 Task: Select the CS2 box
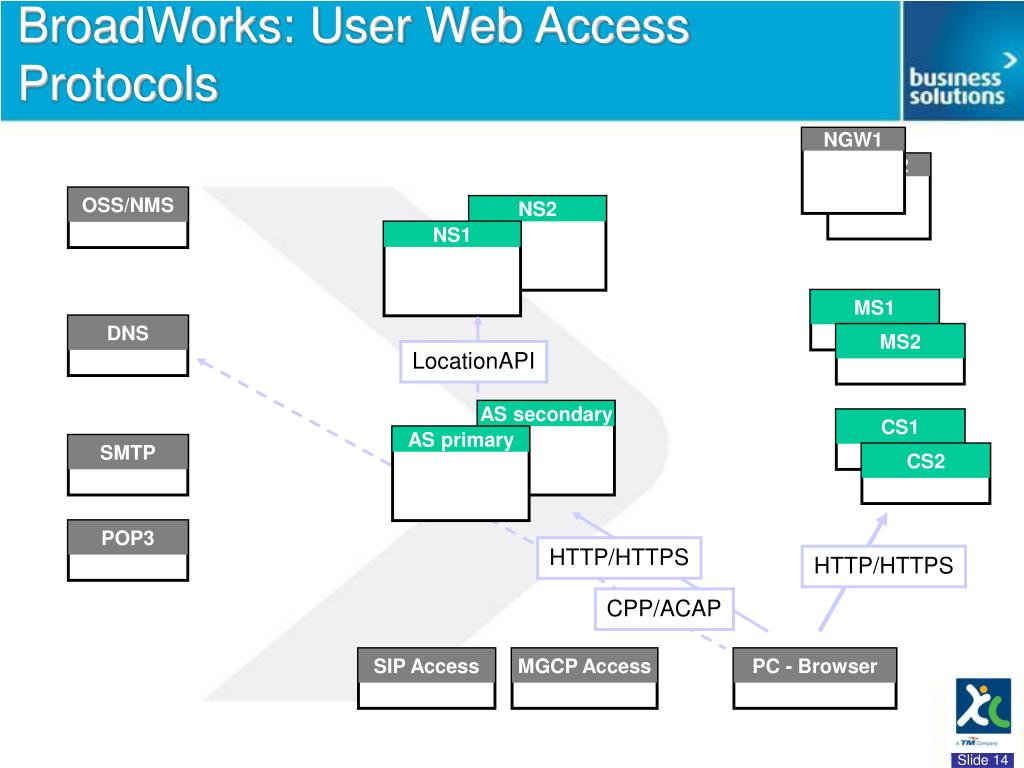pos(925,473)
